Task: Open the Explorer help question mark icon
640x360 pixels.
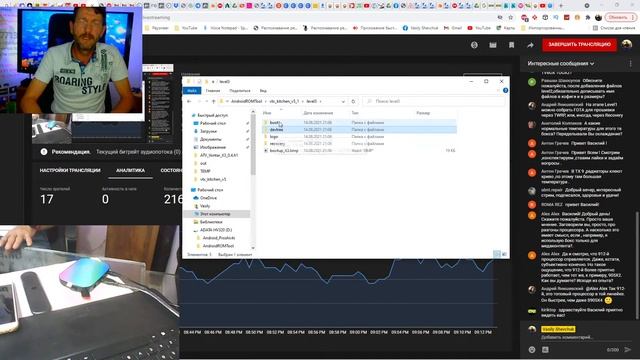Action: 505,91
